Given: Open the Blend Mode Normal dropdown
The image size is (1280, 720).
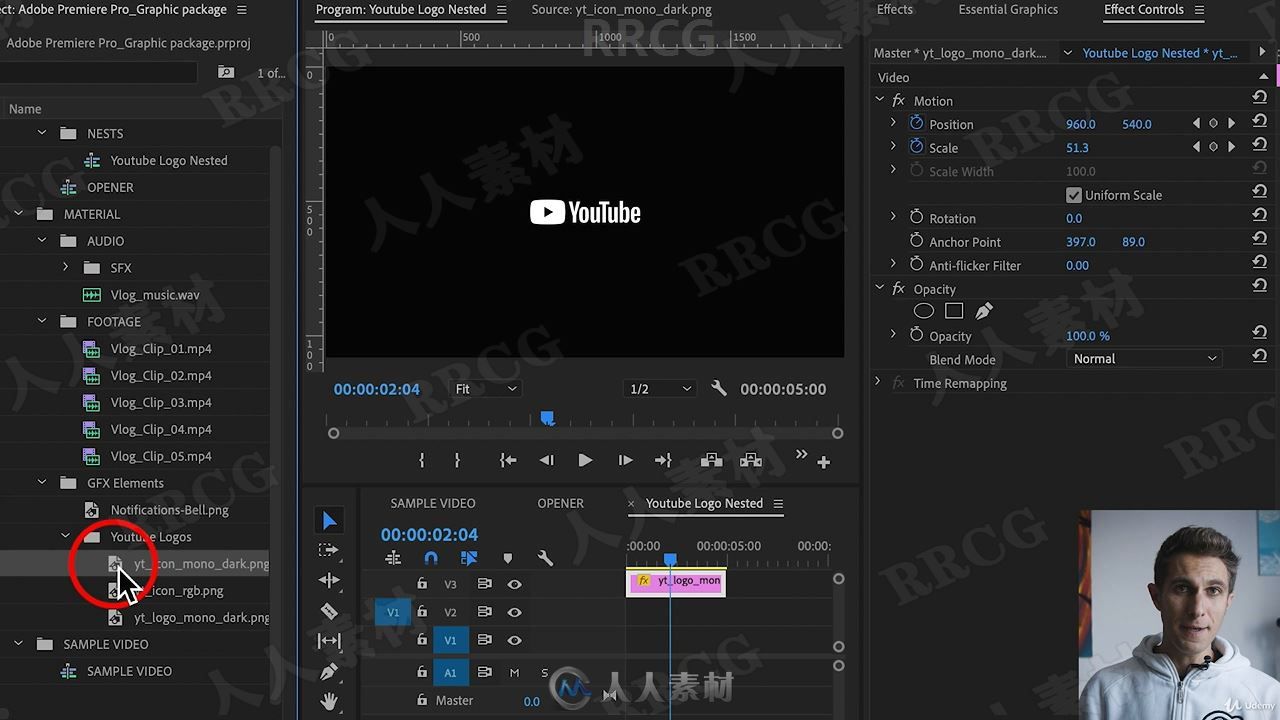Looking at the screenshot, I should [1144, 359].
